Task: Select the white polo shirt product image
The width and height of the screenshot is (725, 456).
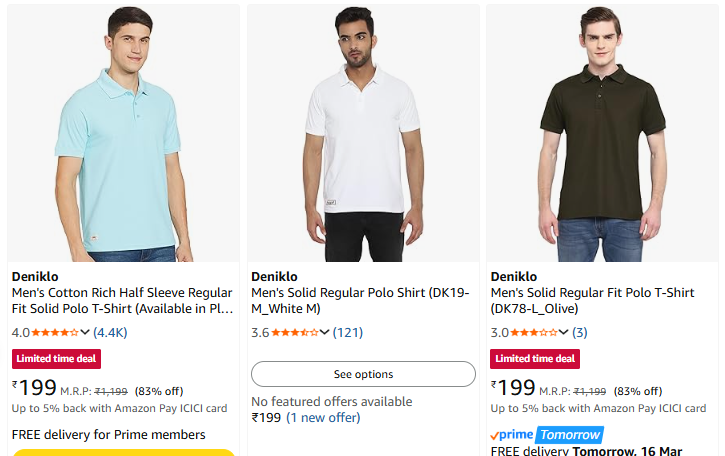Action: pos(362,133)
